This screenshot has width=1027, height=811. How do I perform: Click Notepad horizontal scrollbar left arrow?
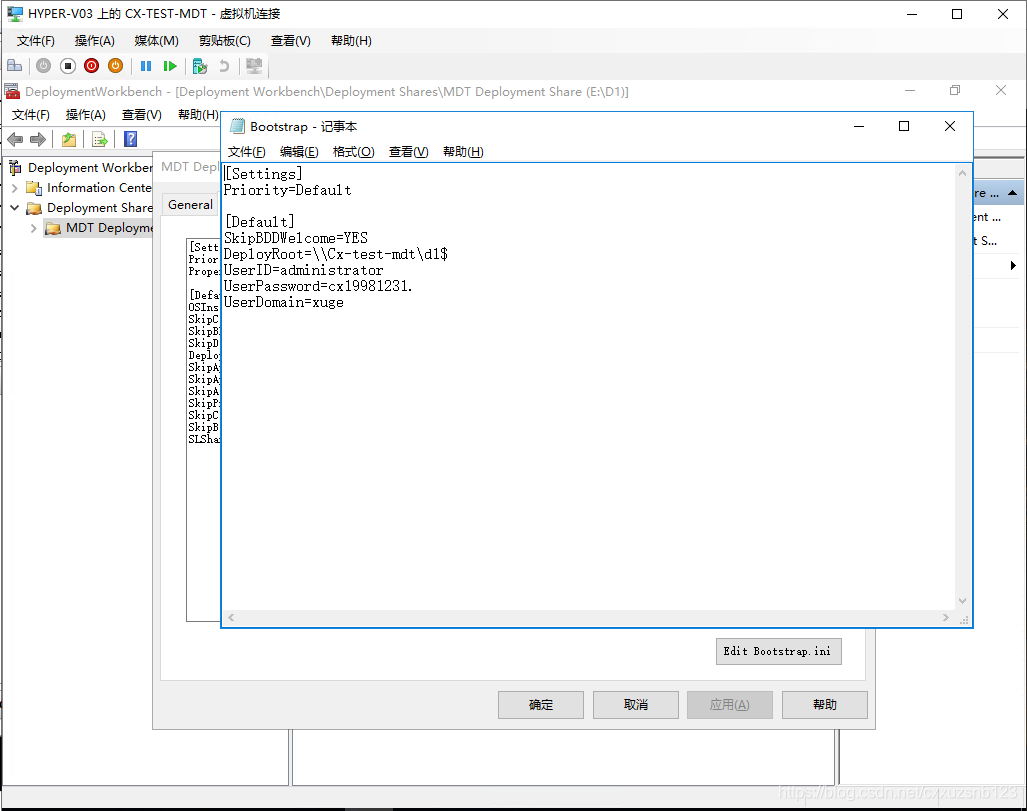(x=231, y=617)
